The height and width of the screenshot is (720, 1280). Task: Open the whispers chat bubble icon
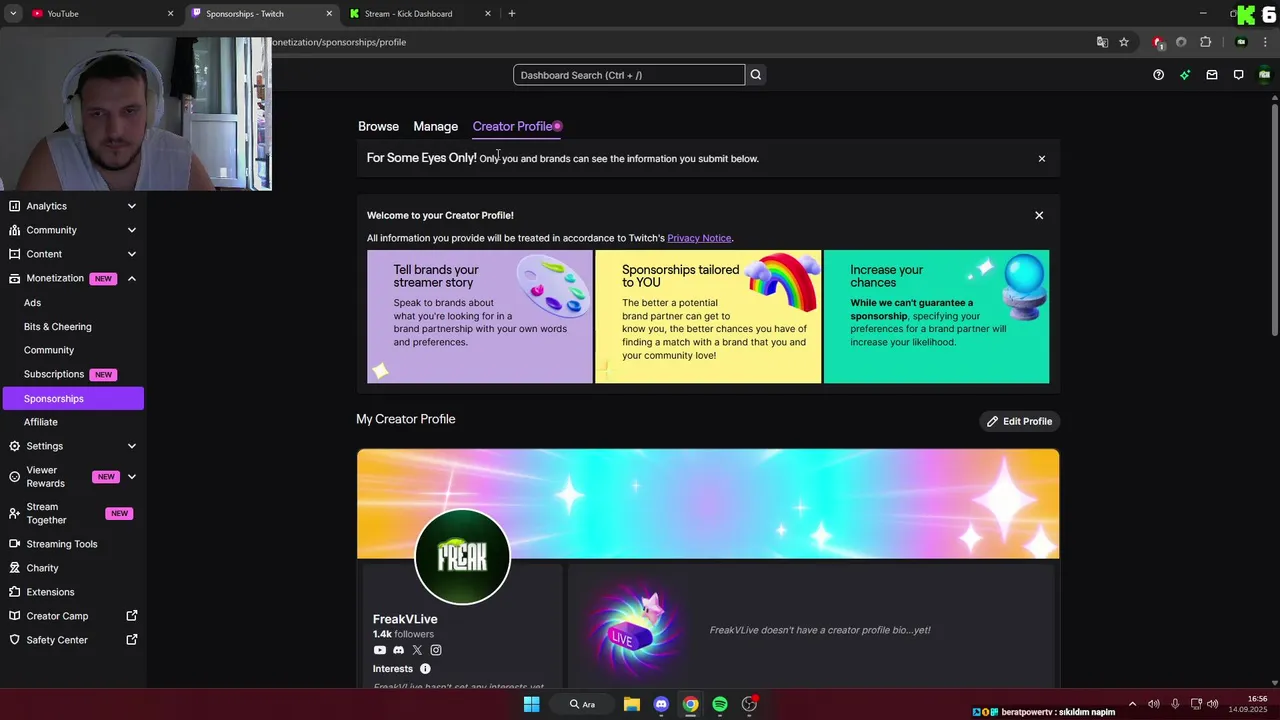click(1238, 75)
